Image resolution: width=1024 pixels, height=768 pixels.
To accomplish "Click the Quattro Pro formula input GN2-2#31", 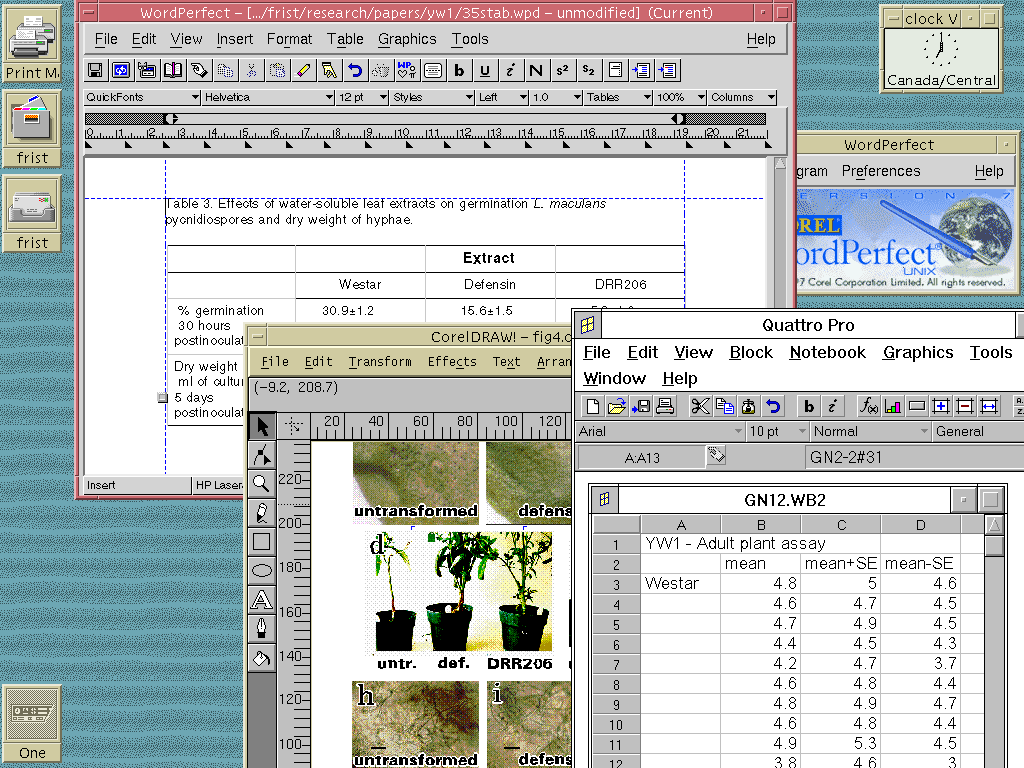I will coord(914,458).
